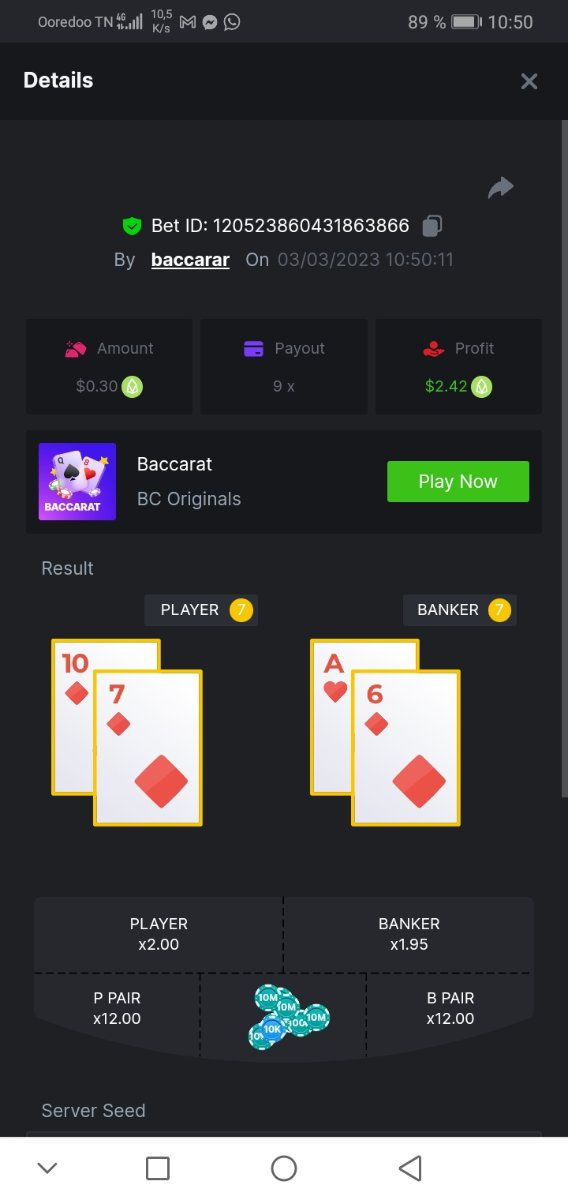The image size is (568, 1200).
Task: Click the stacked chips in tie area
Action: pyautogui.click(x=288, y=1016)
